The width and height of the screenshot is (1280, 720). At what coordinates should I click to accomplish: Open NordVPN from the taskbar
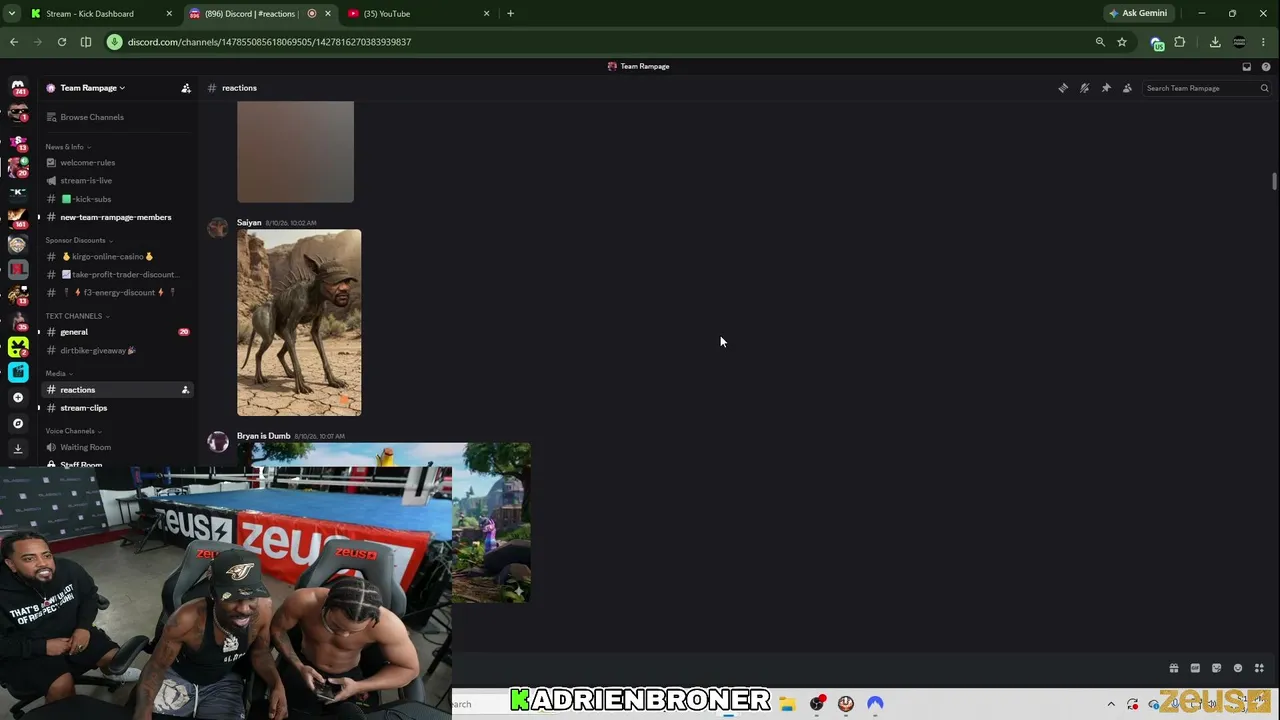point(875,704)
